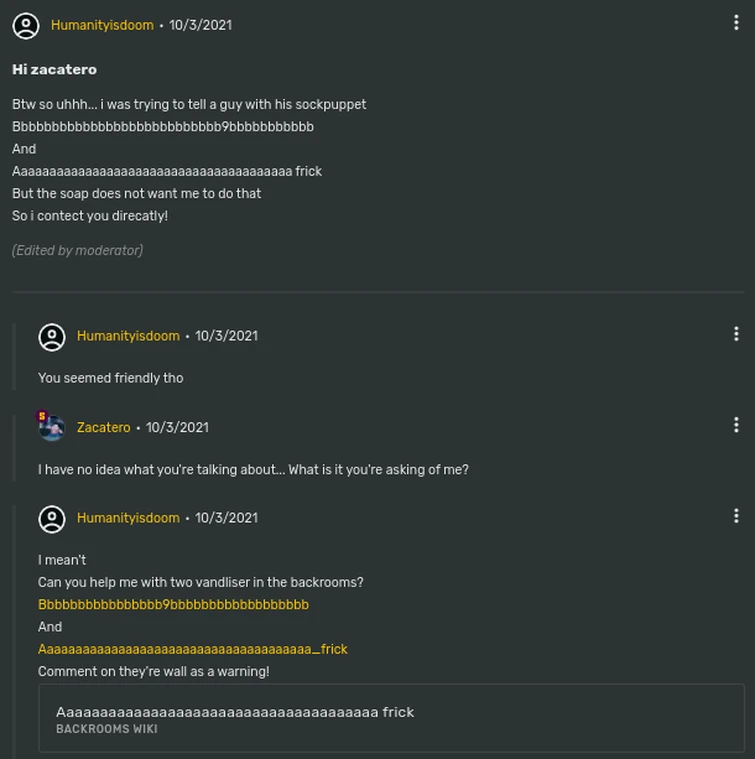Open the Bbbbbbbbbbbbbbbb9bbbbbbbbbbbbbbbbbb user link
This screenshot has height=759, width=755.
tap(173, 604)
